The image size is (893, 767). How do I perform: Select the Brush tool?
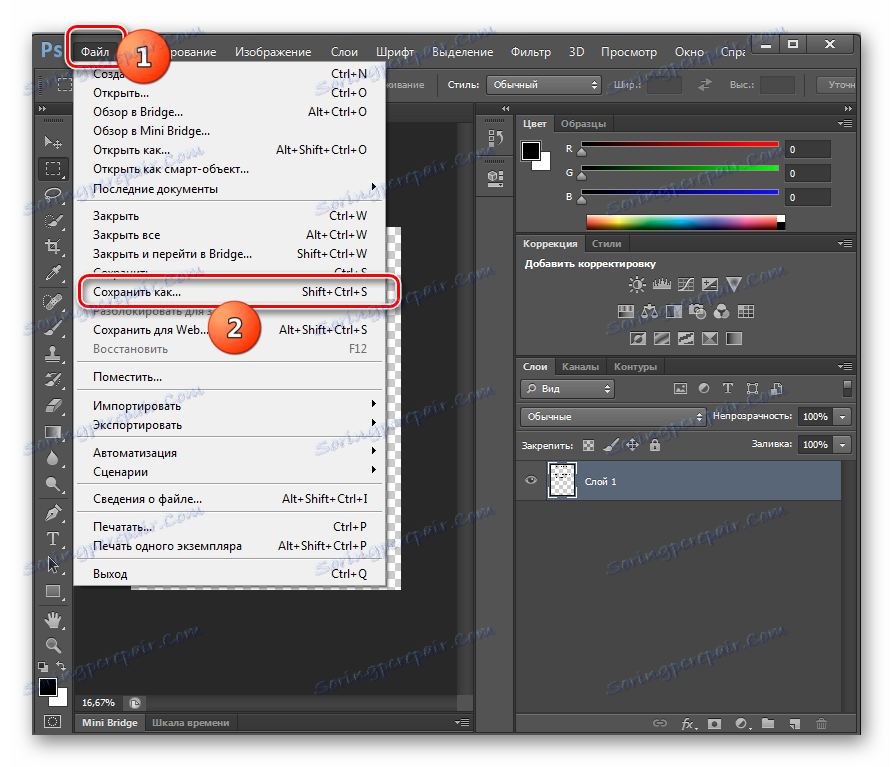(x=53, y=327)
